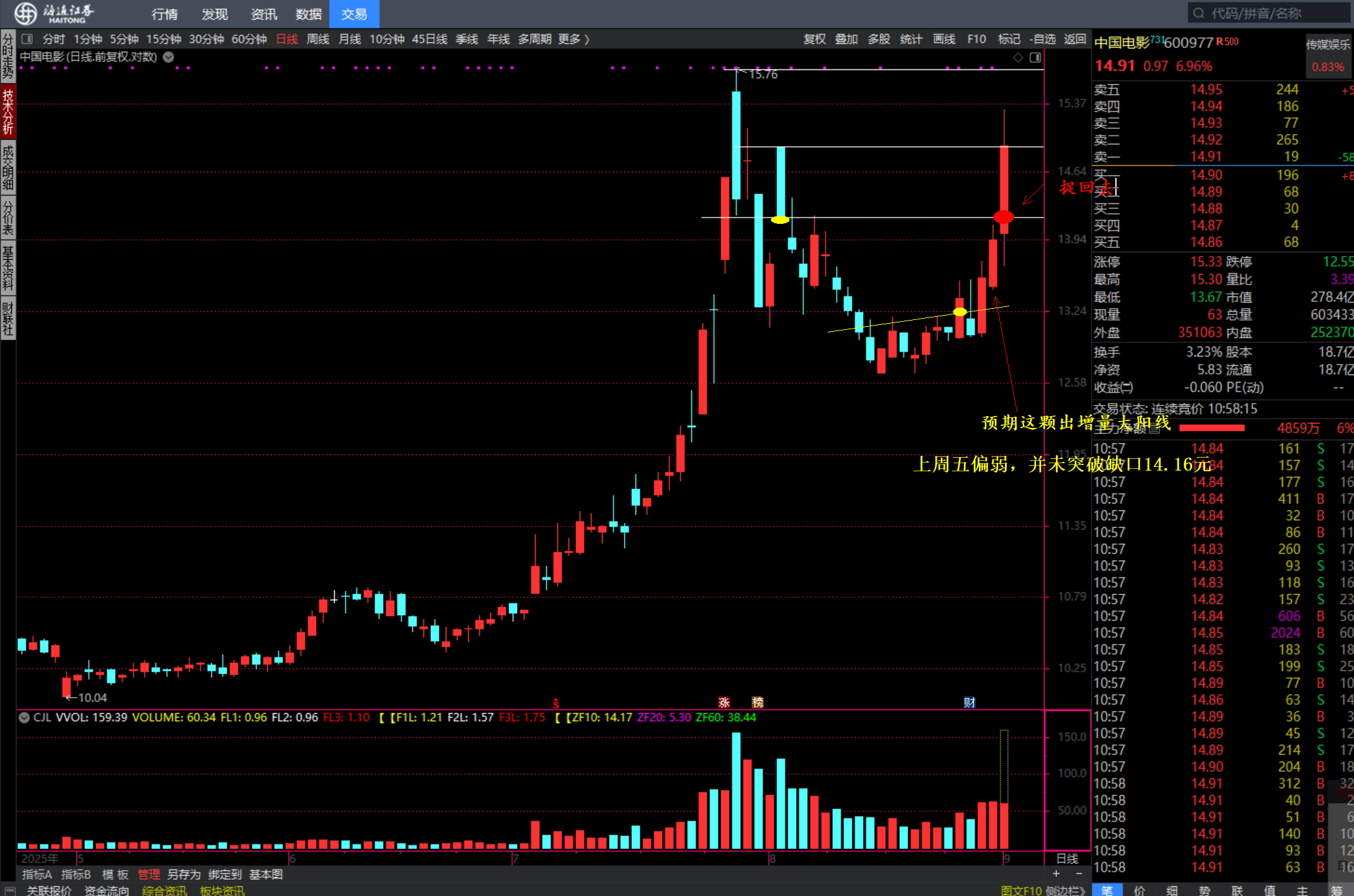The height and width of the screenshot is (896, 1354).
Task: Select the 指标B button
Action: pyautogui.click(x=76, y=874)
